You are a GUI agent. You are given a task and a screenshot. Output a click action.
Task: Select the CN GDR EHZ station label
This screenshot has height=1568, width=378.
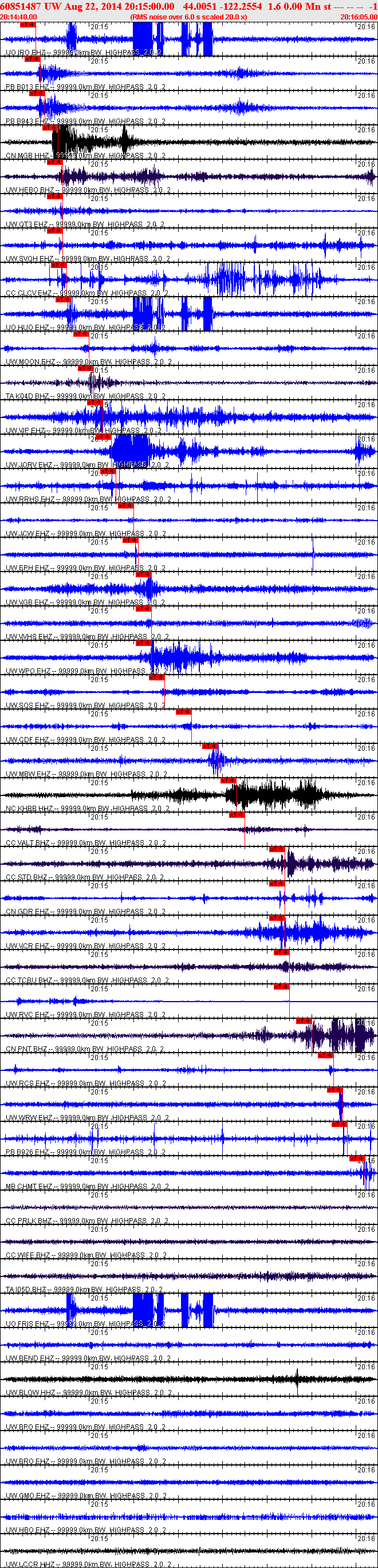(x=86, y=912)
